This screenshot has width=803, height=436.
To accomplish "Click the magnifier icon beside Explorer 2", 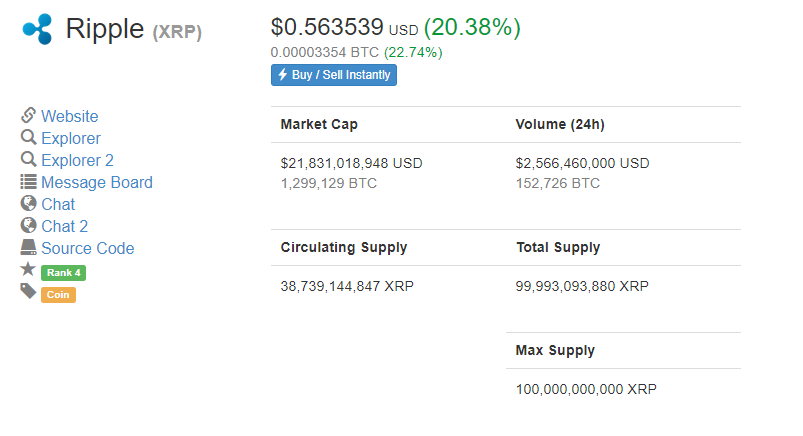I will point(28,159).
